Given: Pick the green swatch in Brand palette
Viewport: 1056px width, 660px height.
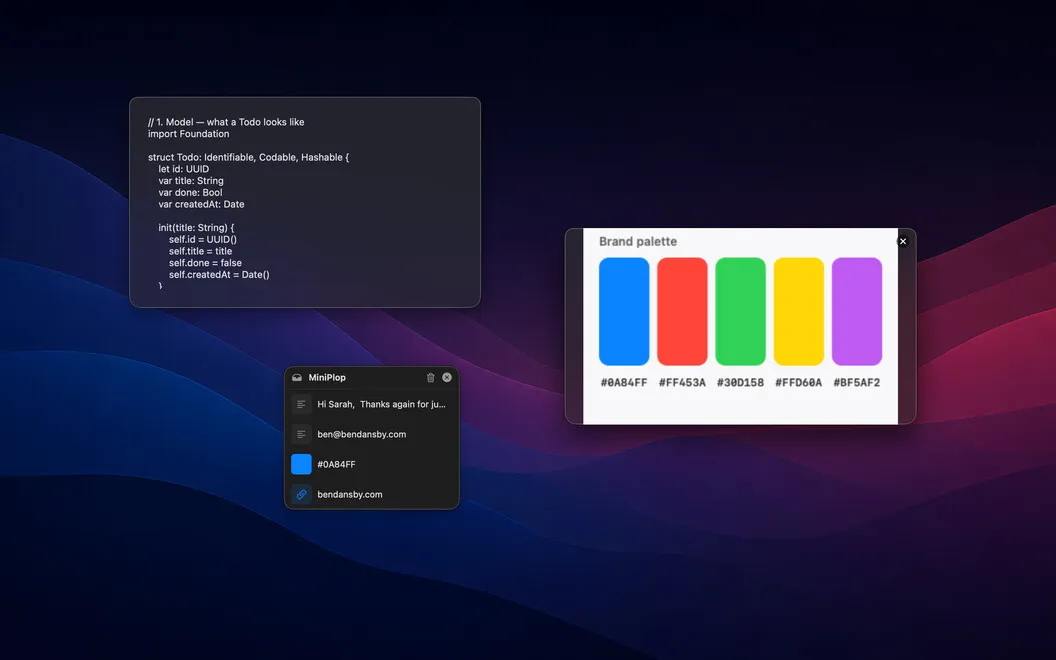Looking at the screenshot, I should [x=740, y=311].
